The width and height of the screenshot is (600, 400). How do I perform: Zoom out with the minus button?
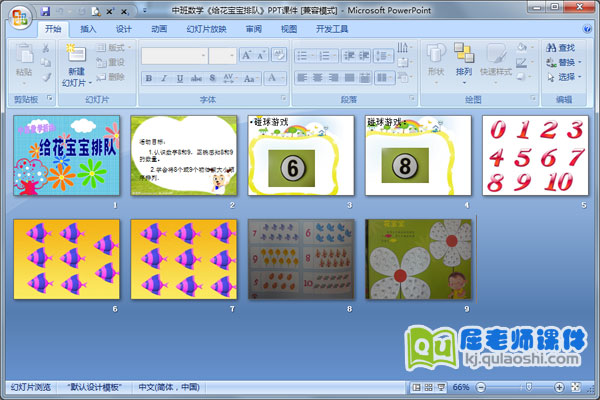tap(481, 387)
